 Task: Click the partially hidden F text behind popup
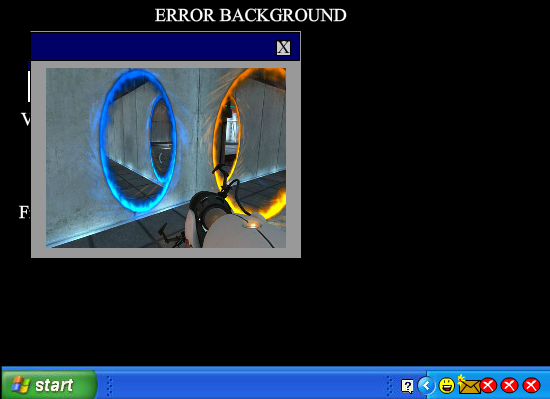(x=25, y=212)
